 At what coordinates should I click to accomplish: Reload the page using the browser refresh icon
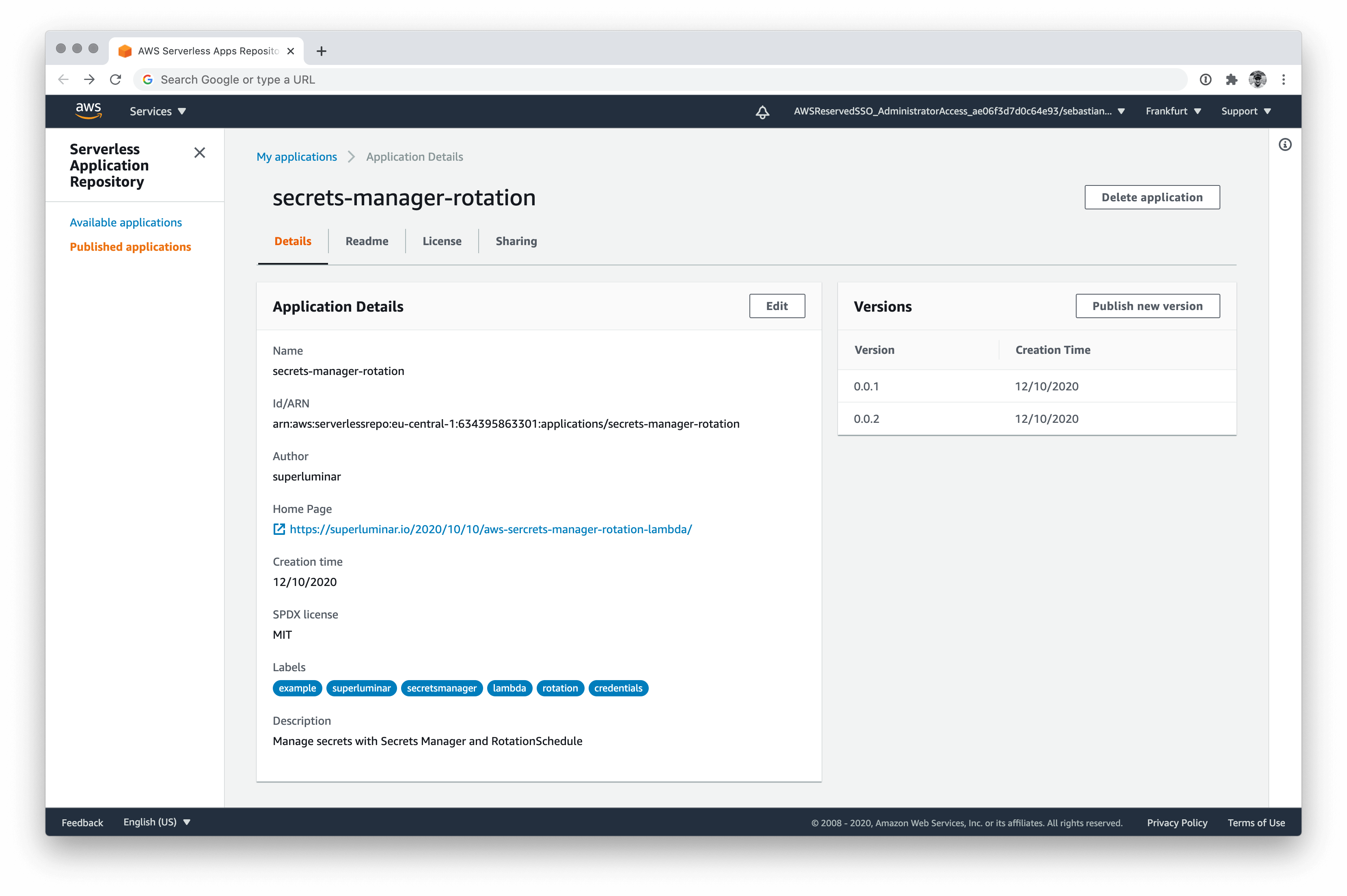tap(115, 80)
